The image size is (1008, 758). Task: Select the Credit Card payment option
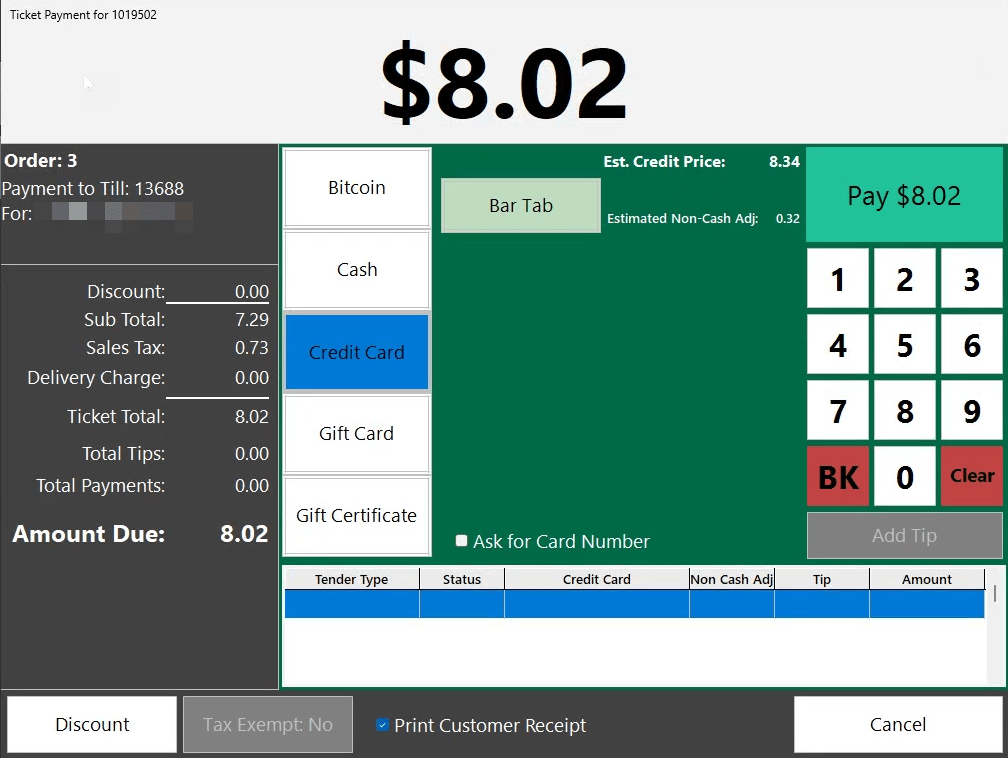(356, 352)
